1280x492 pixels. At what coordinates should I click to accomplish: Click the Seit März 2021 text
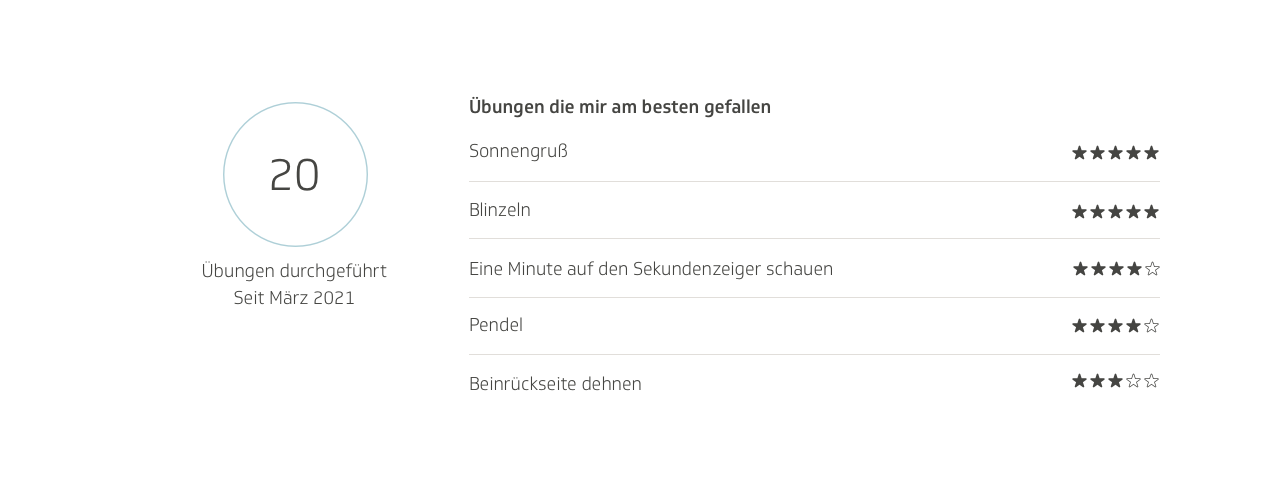point(294,298)
